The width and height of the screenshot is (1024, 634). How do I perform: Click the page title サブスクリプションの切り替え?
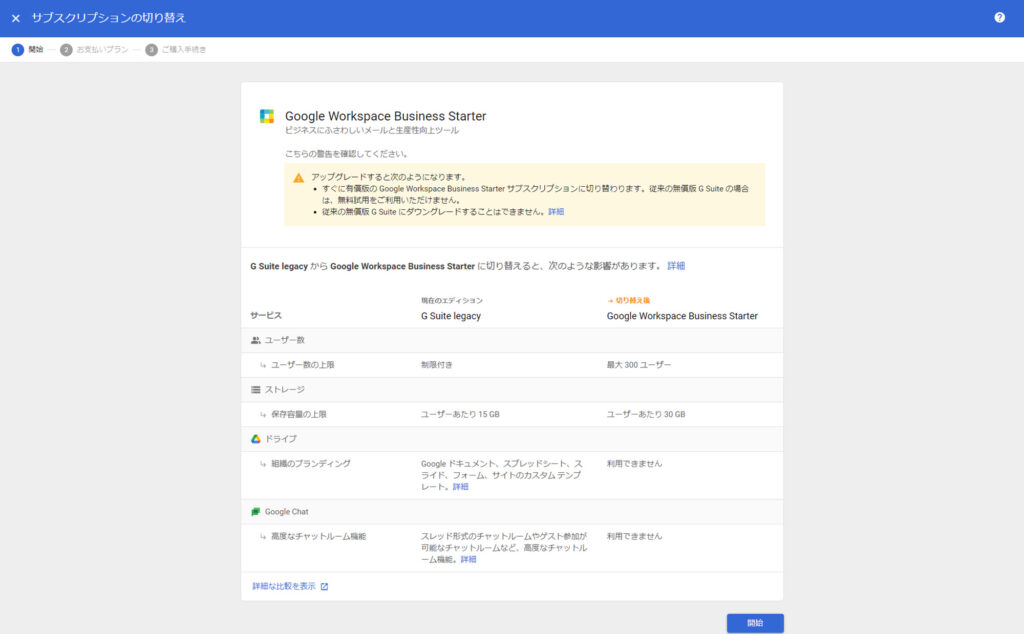coord(109,18)
